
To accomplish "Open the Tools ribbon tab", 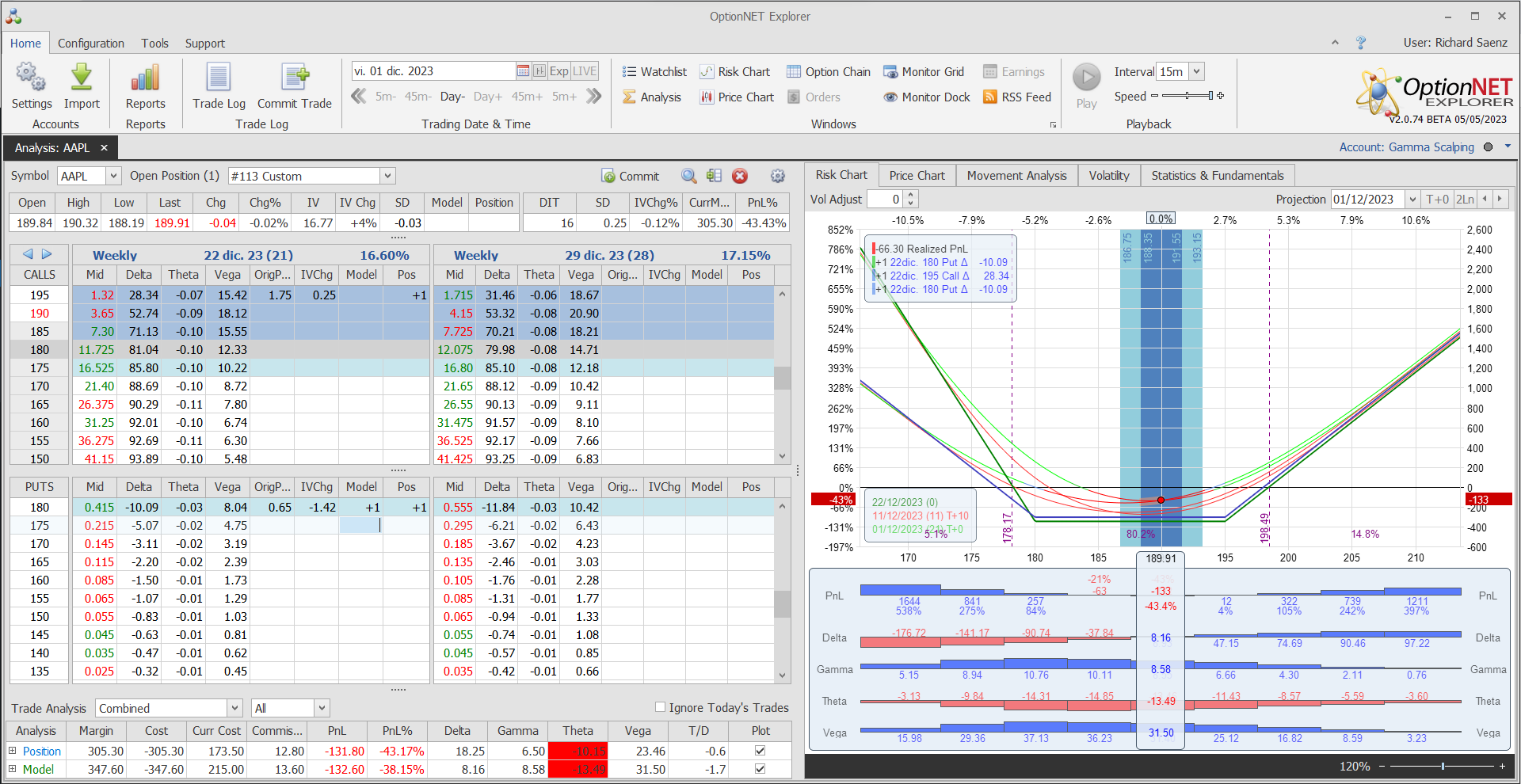I will pyautogui.click(x=154, y=44).
